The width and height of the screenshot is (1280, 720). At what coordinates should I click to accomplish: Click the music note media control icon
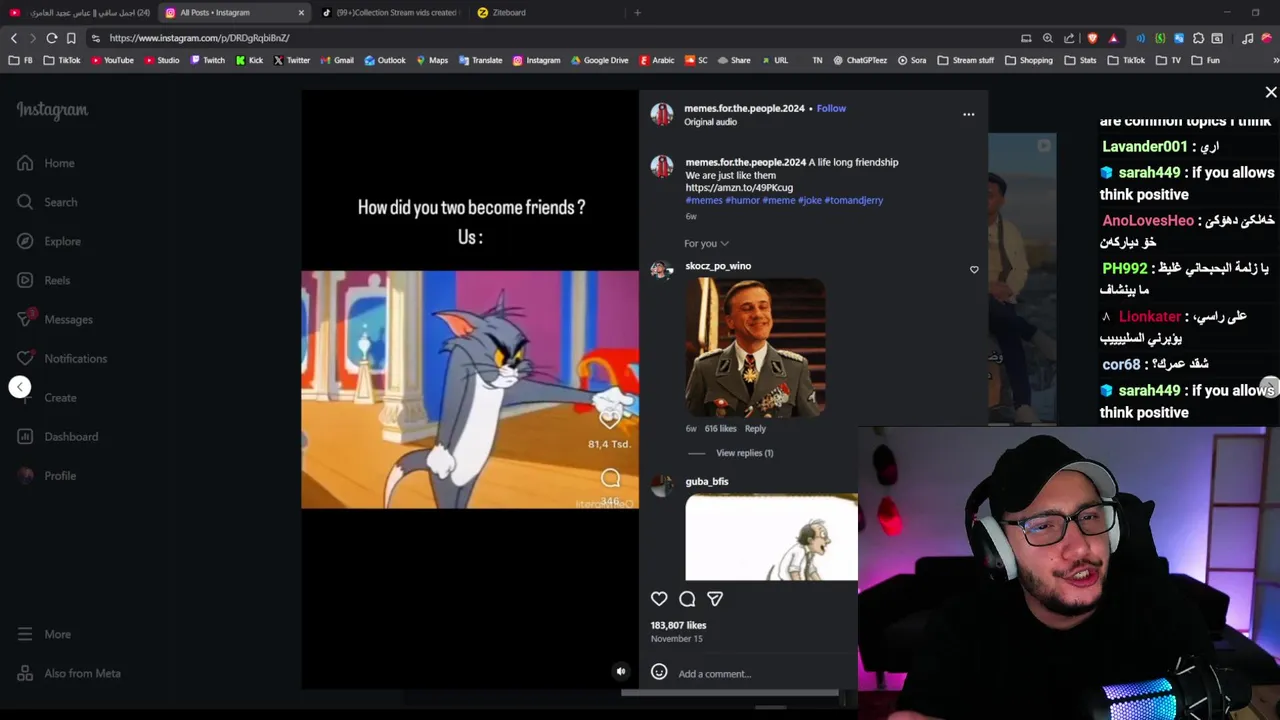tap(1247, 38)
